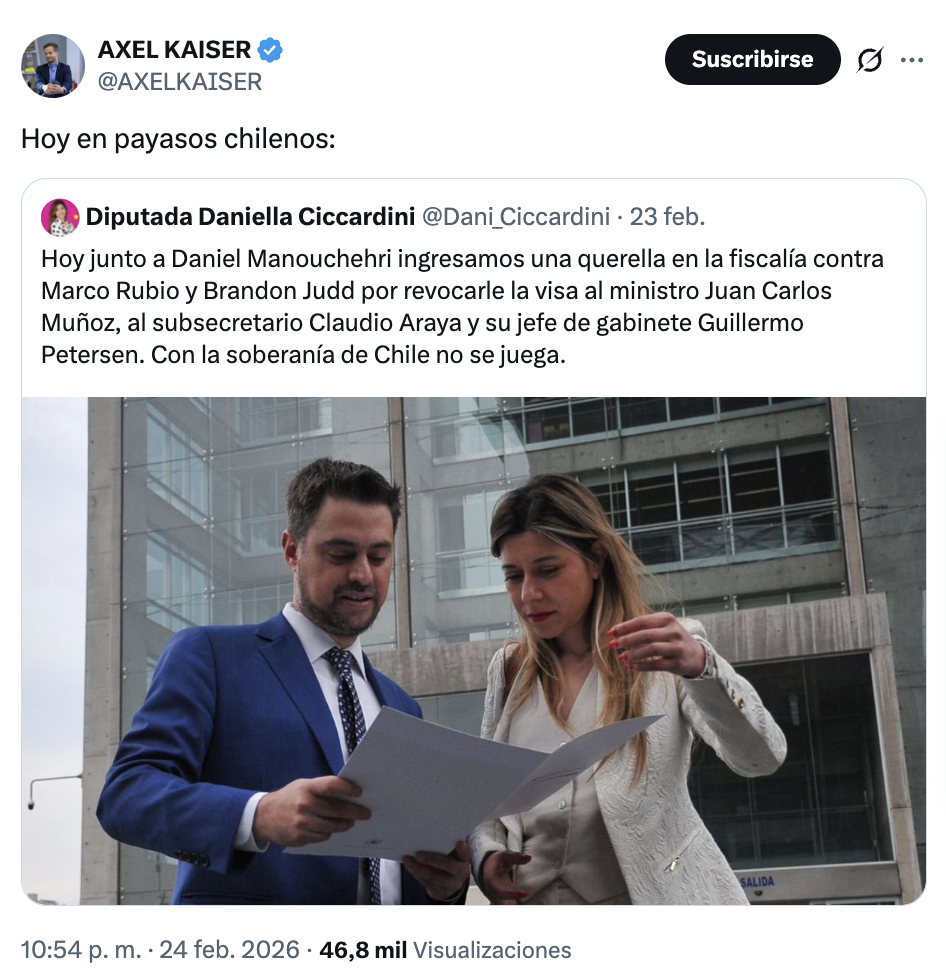Click the 10:54 p. m. timestamp
The width and height of the screenshot is (946, 972).
click(81, 950)
